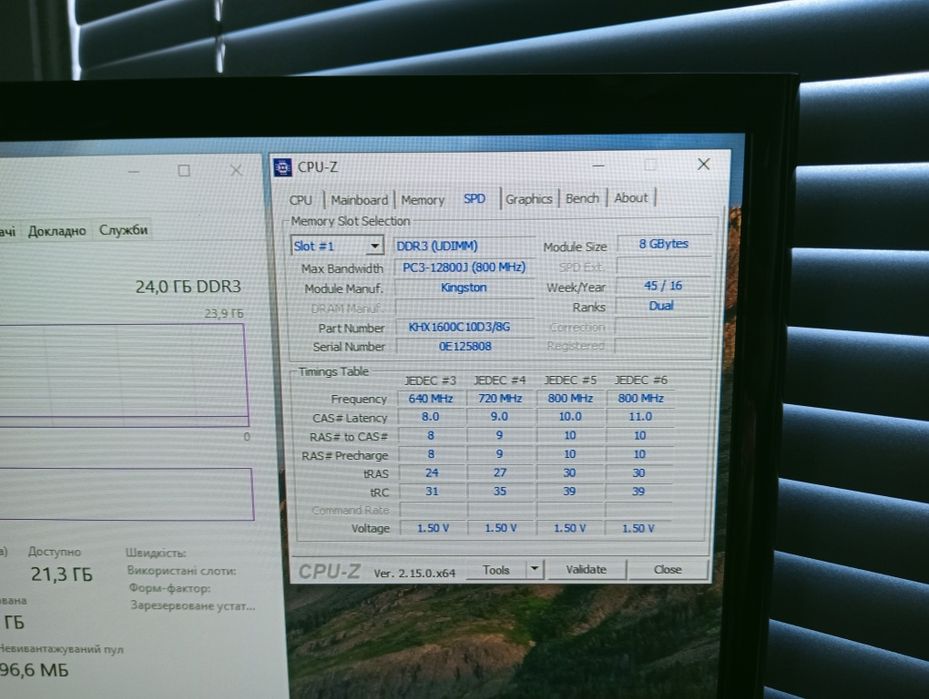Switch to the Memory tab
Screen dimensions: 929x699
click(x=422, y=200)
